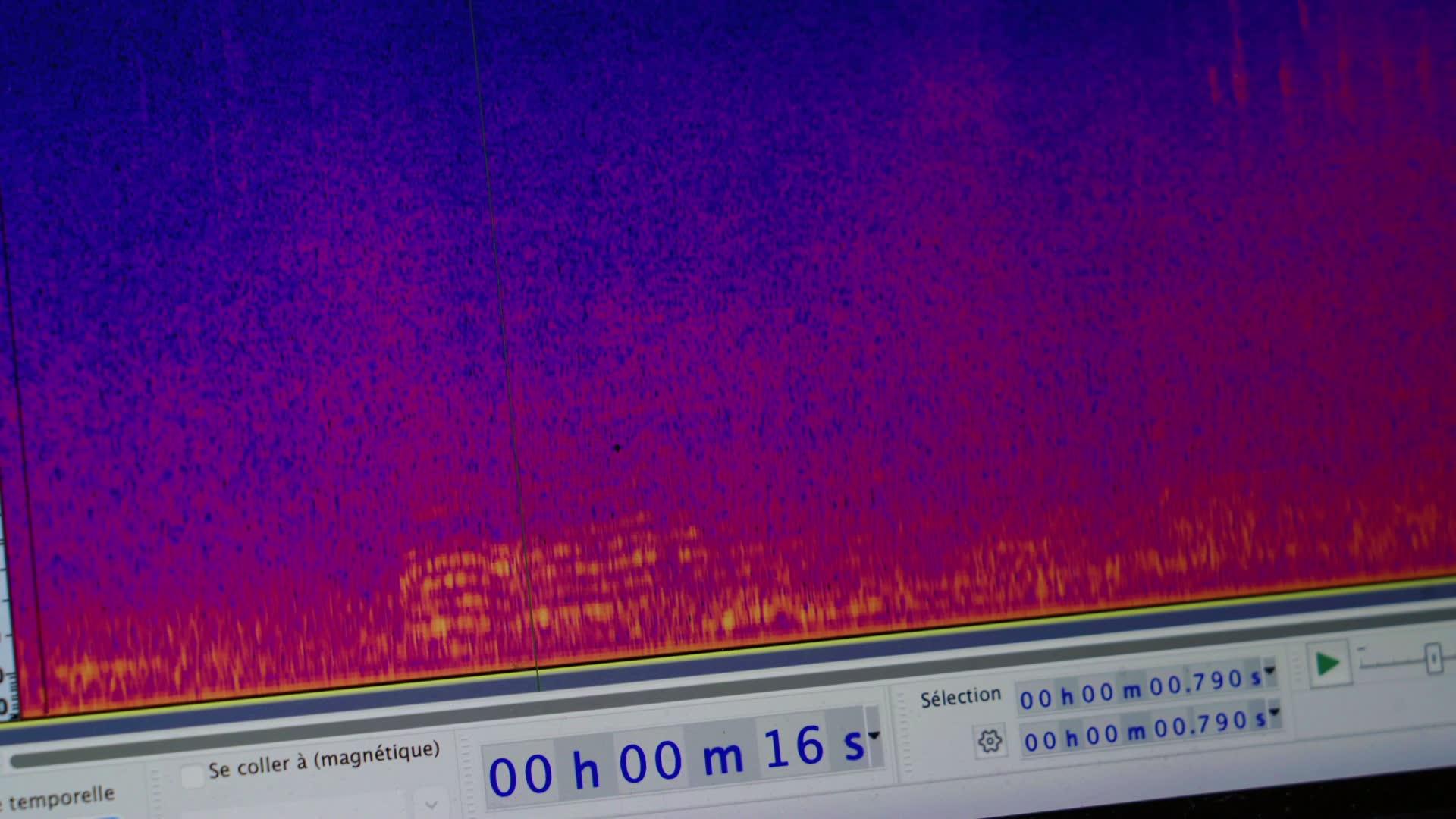The image size is (1456, 819).
Task: Open the large time display format arrow
Action: tap(874, 735)
